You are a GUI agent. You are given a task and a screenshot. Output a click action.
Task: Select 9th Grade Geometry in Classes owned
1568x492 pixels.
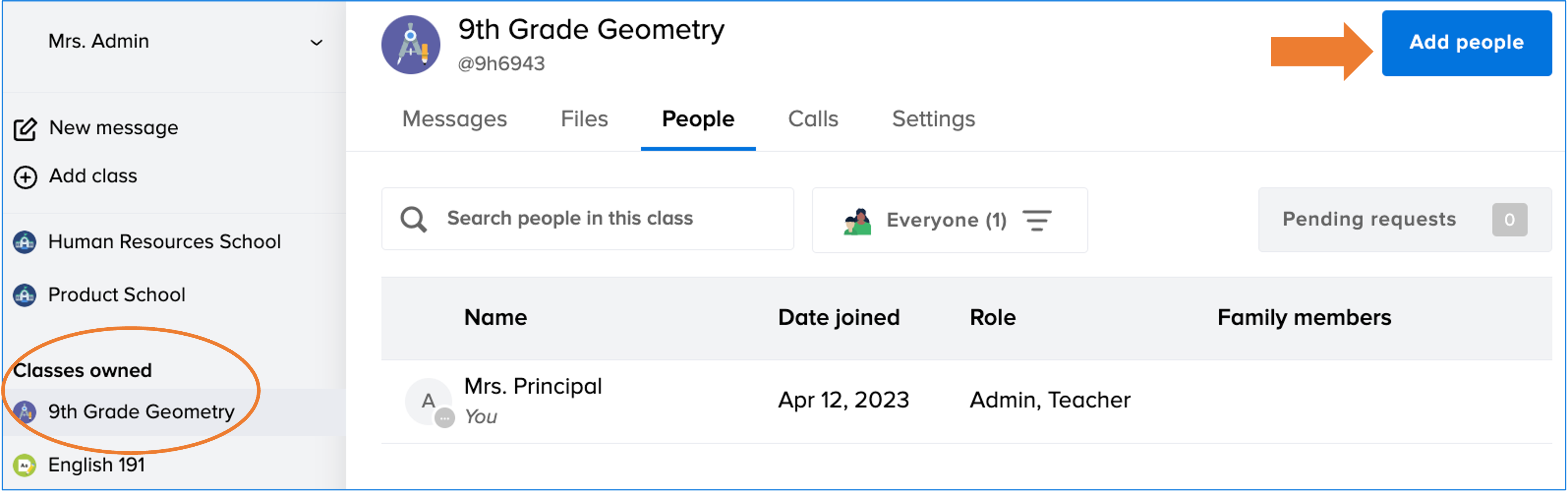(x=141, y=412)
